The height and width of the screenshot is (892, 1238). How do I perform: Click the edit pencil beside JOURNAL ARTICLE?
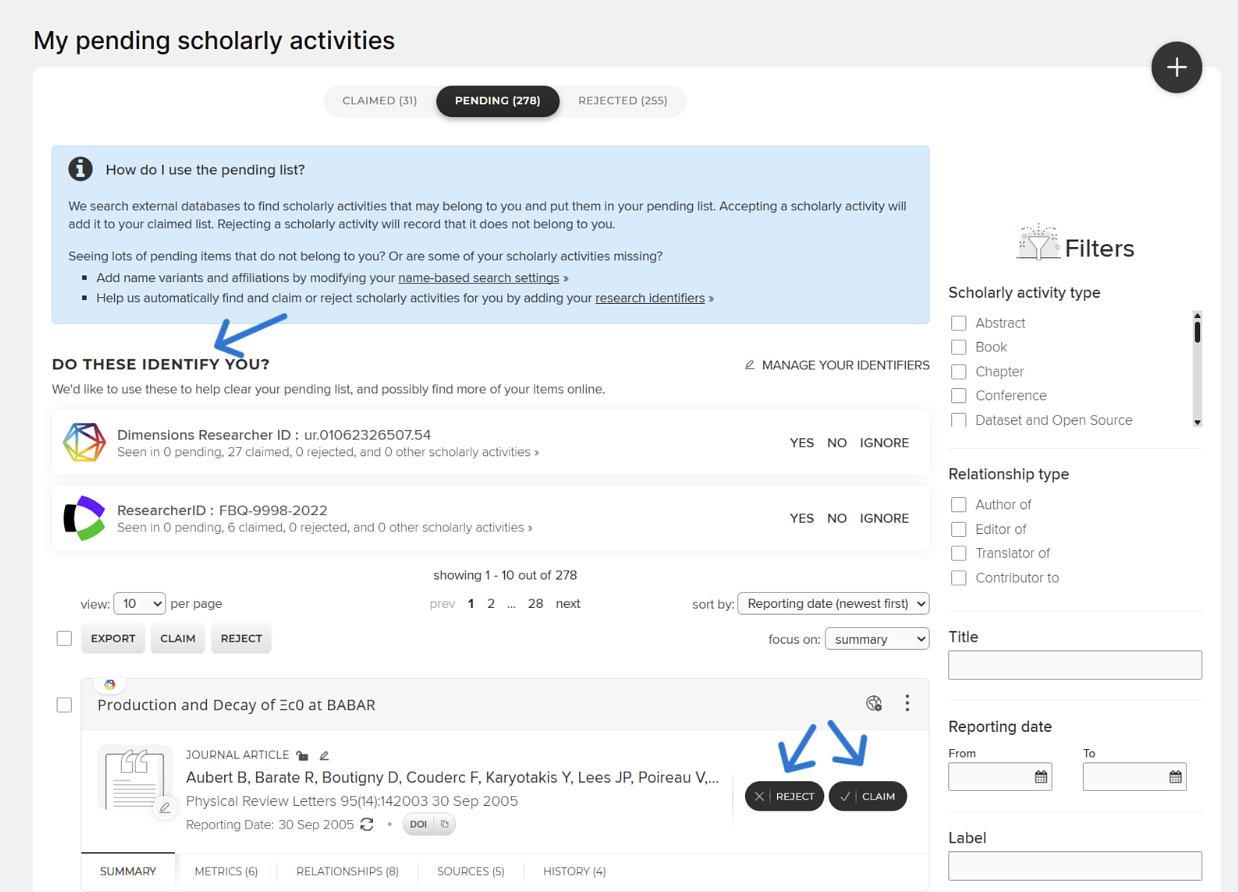pyautogui.click(x=324, y=755)
